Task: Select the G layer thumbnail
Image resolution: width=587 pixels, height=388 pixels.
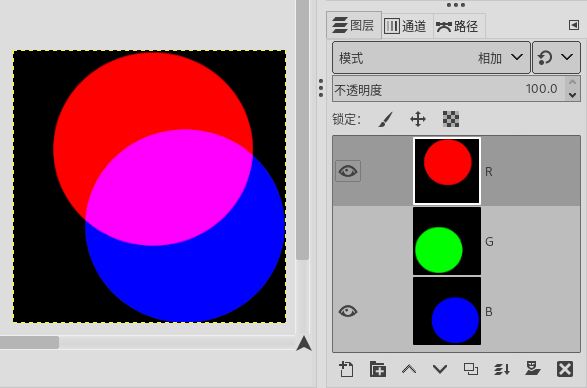Action: pyautogui.click(x=447, y=241)
